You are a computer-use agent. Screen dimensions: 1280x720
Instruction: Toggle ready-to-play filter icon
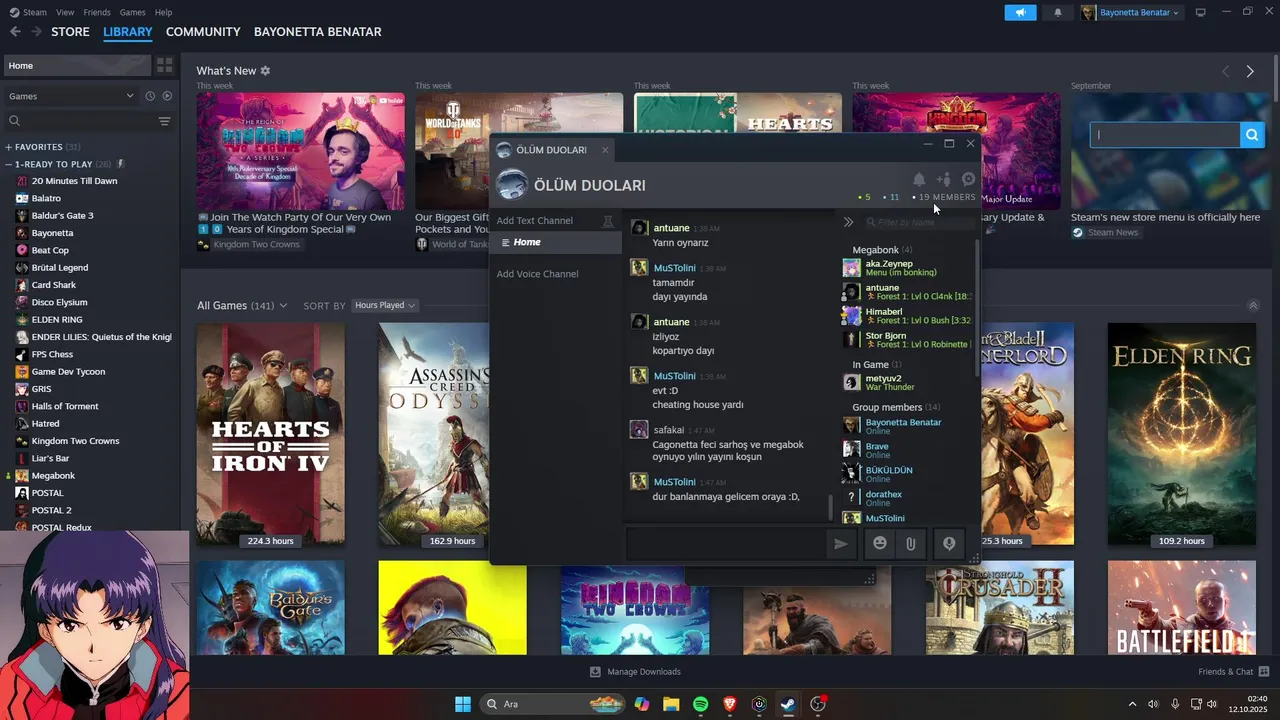coord(167,96)
